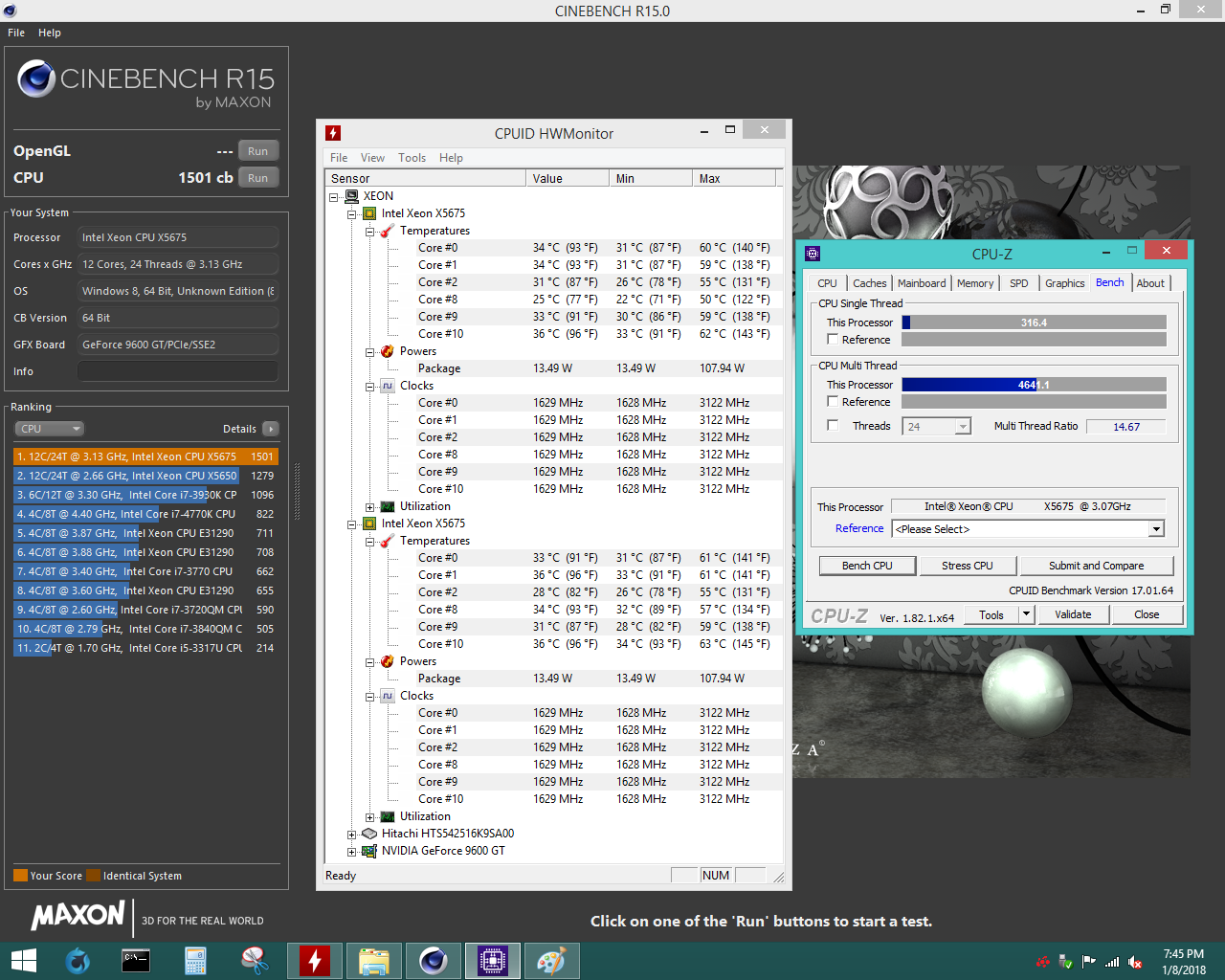Open the blue swirl browser icon in taskbar
Image resolution: width=1225 pixels, height=980 pixels.
78,961
